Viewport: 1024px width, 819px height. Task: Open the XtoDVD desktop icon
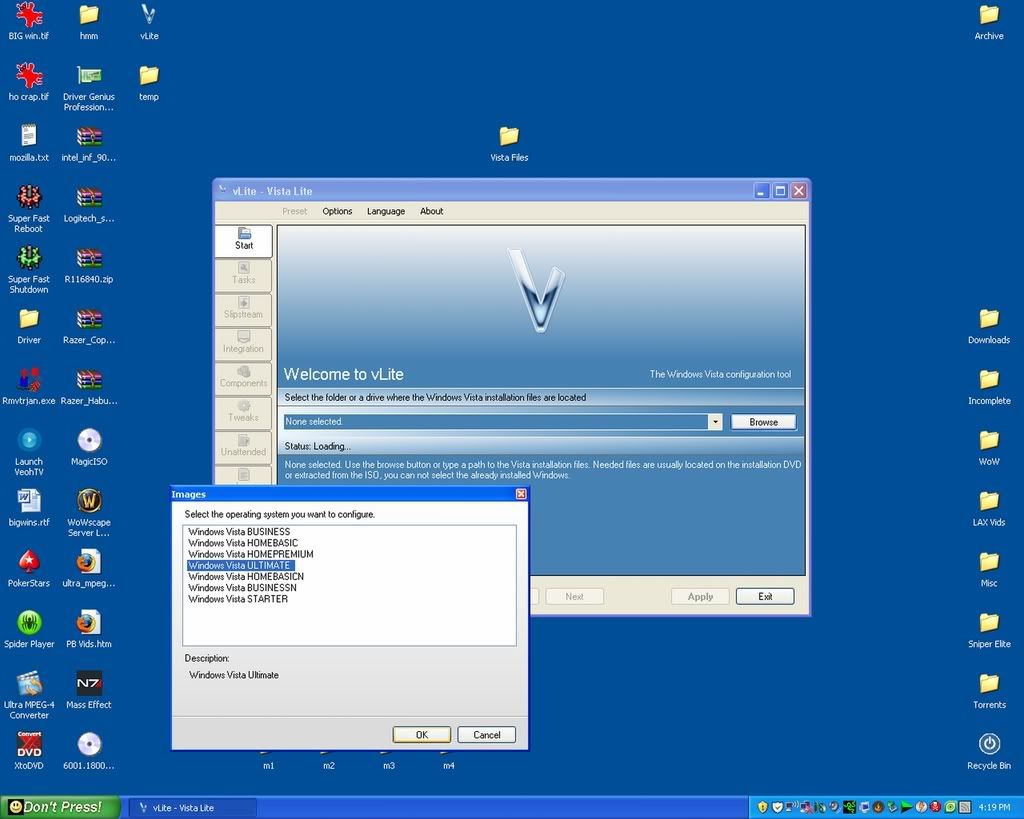(x=29, y=745)
